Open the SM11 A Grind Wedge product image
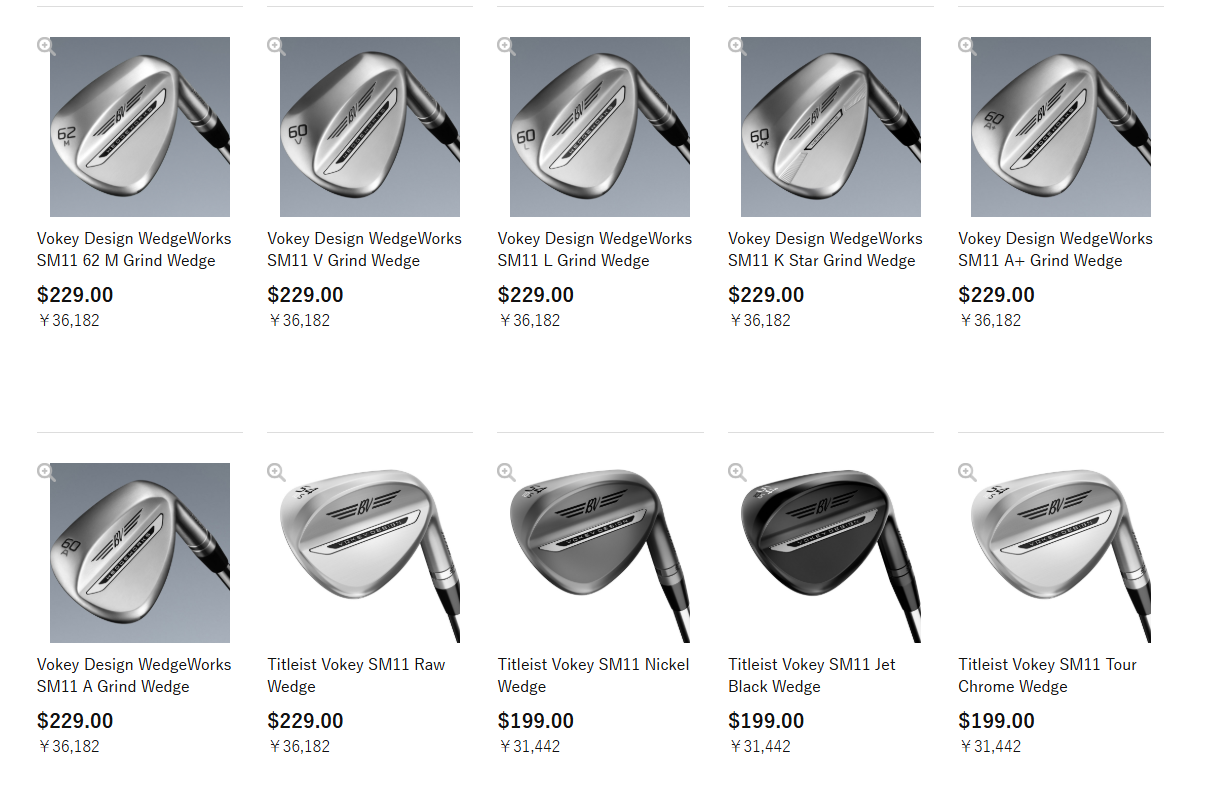 [140, 553]
